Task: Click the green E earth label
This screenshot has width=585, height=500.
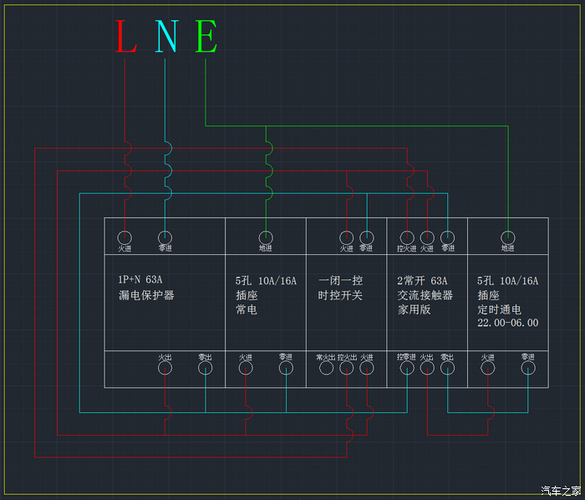Action: (206, 36)
